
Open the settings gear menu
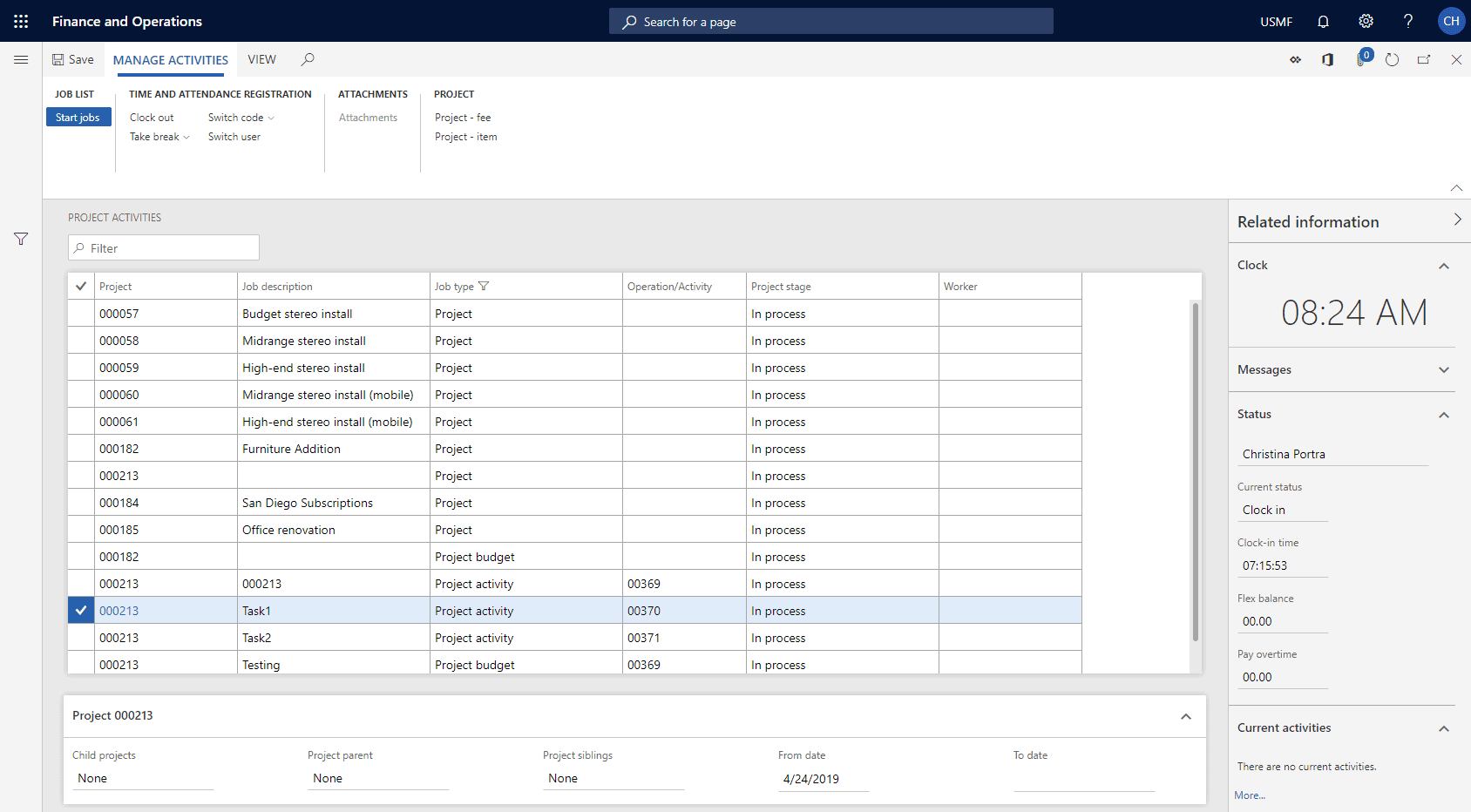[1366, 21]
